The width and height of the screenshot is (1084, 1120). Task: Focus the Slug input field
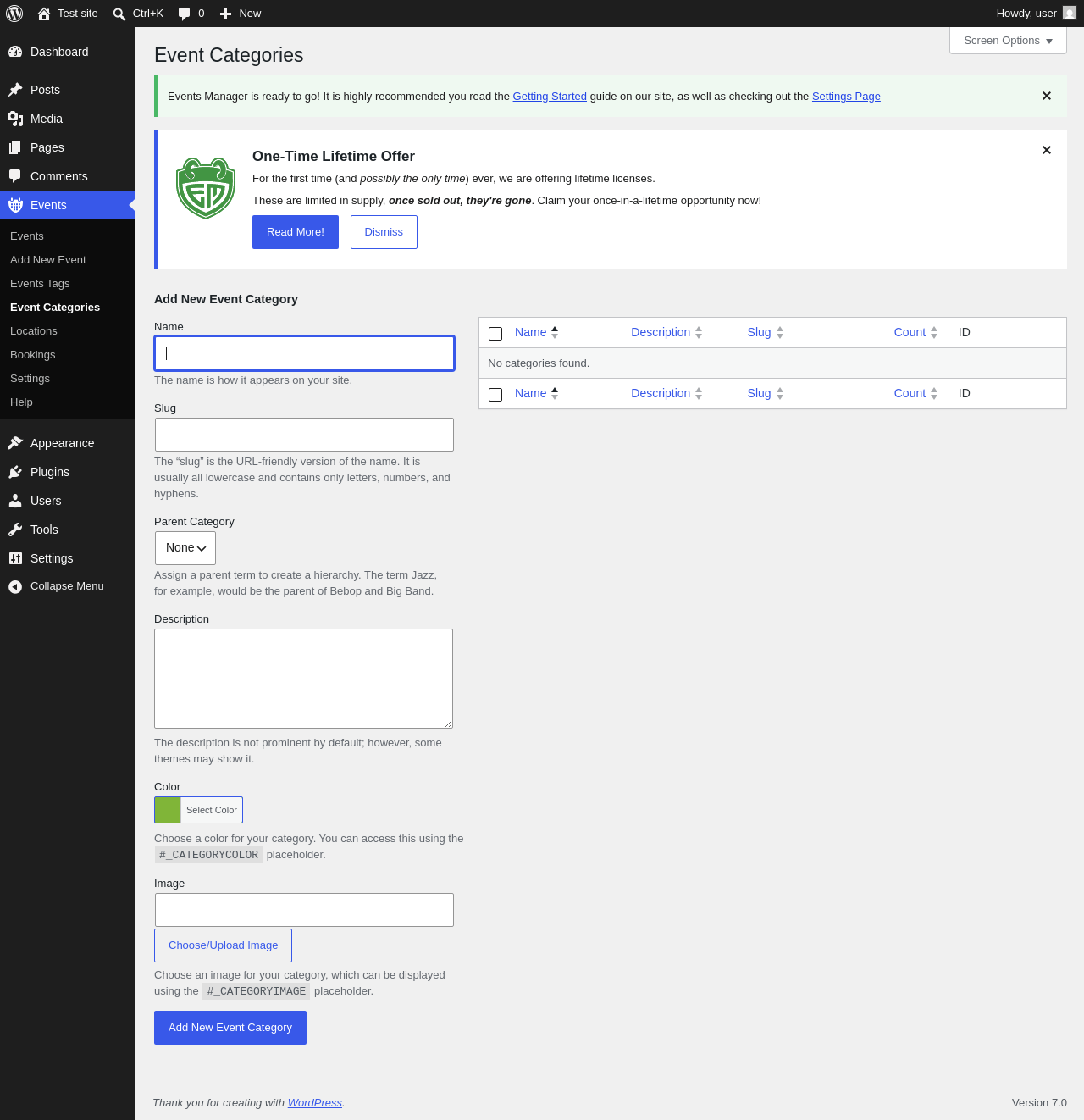click(304, 435)
